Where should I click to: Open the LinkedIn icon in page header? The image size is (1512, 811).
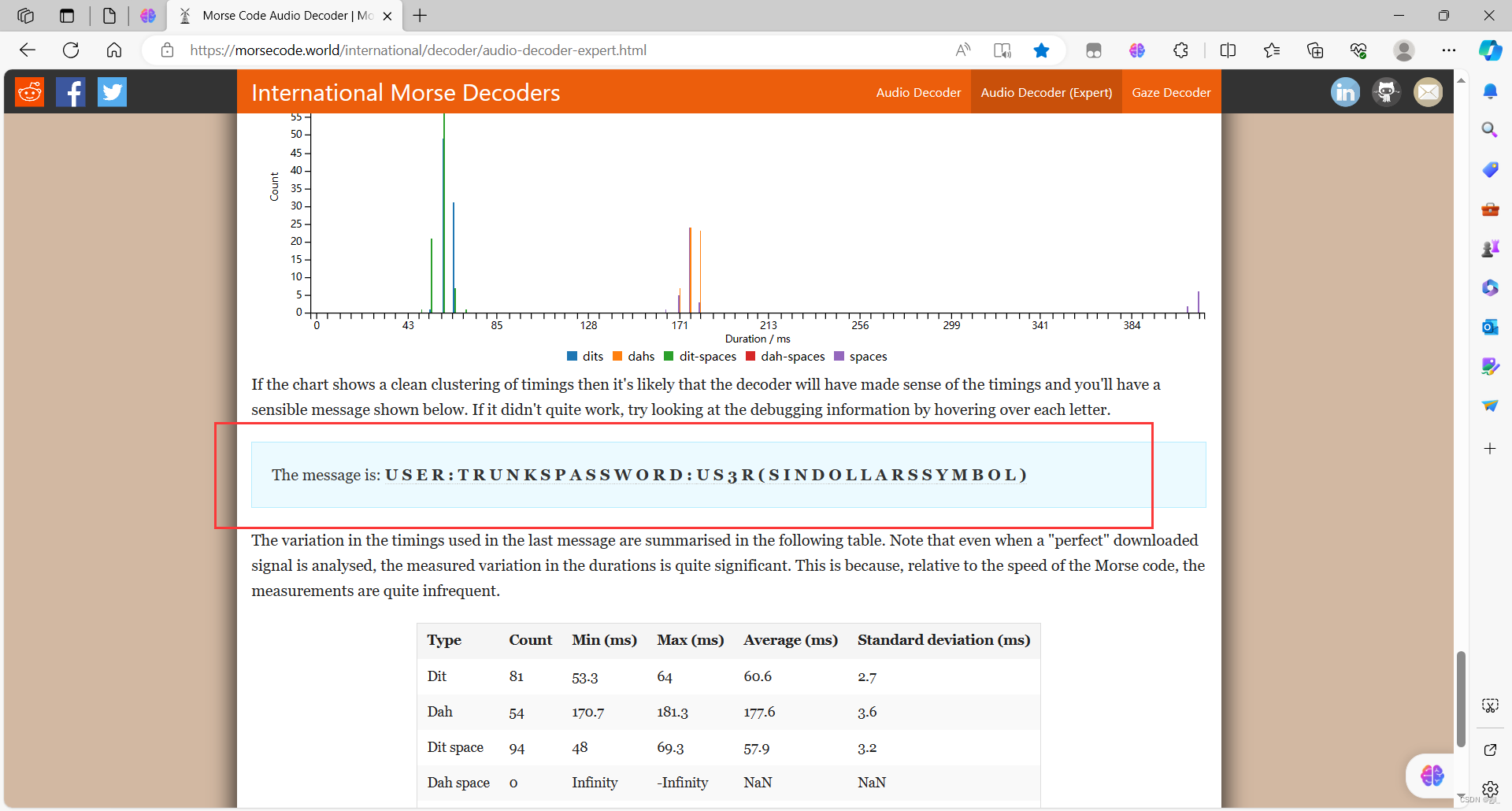click(x=1345, y=92)
